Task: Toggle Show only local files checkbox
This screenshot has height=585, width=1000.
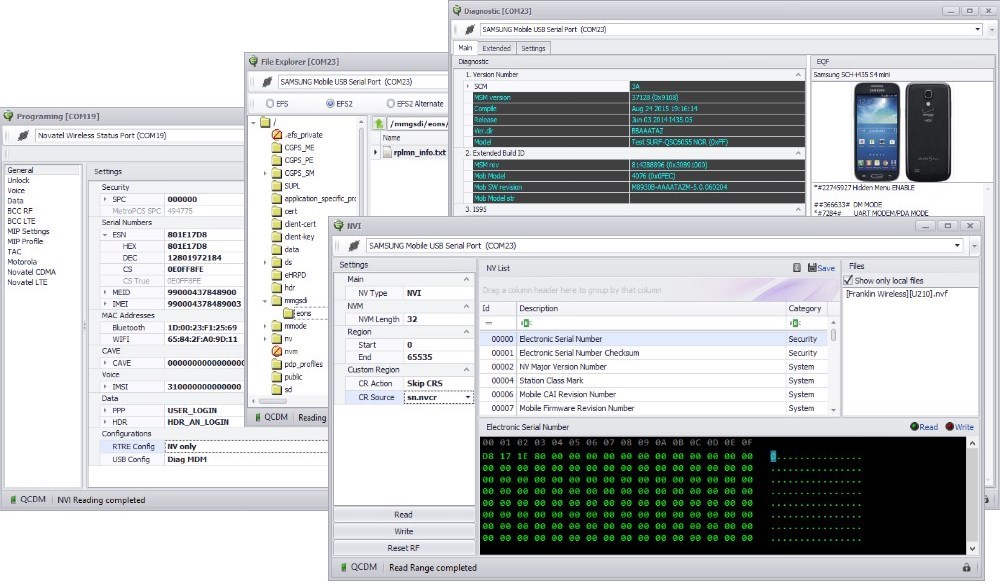Action: click(848, 280)
